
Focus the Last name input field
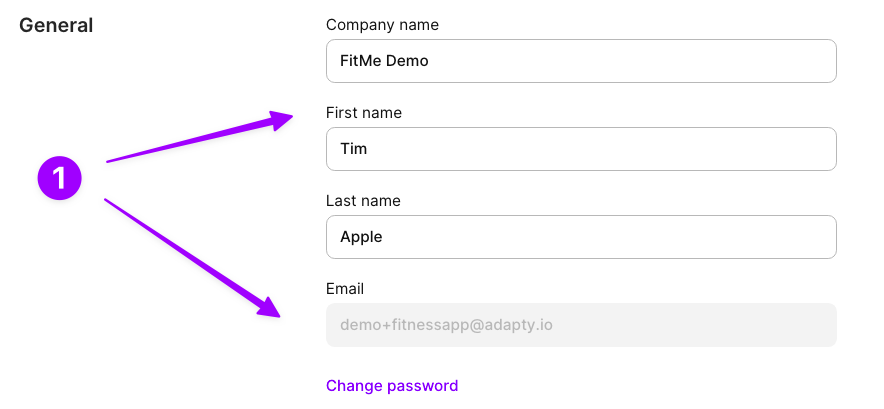581,237
